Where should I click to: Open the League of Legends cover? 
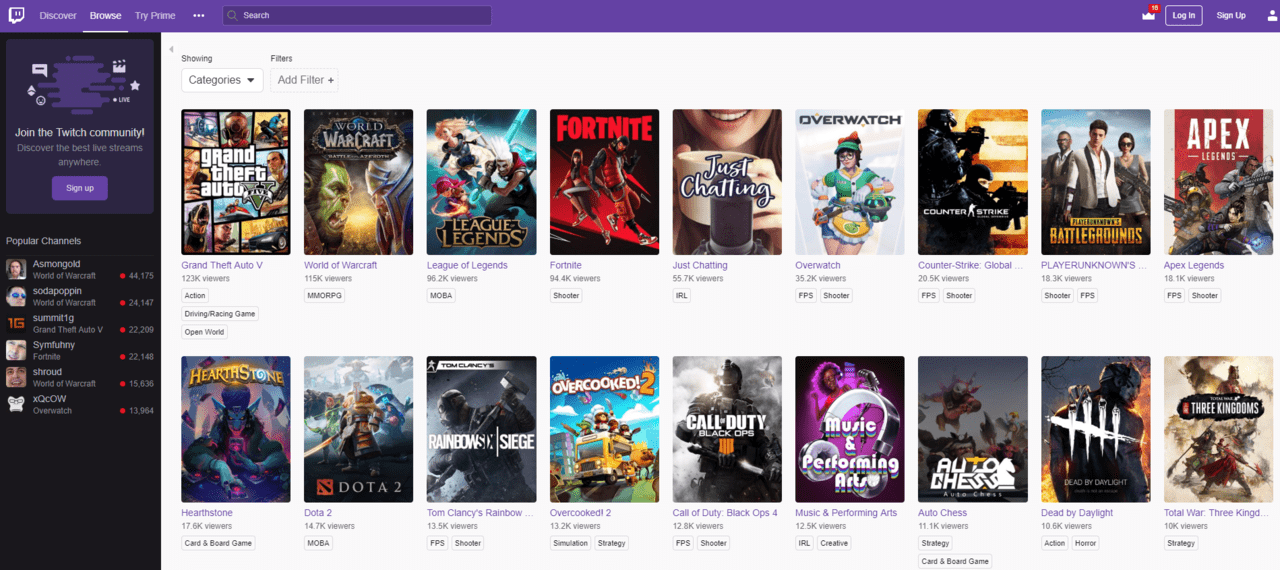(482, 182)
